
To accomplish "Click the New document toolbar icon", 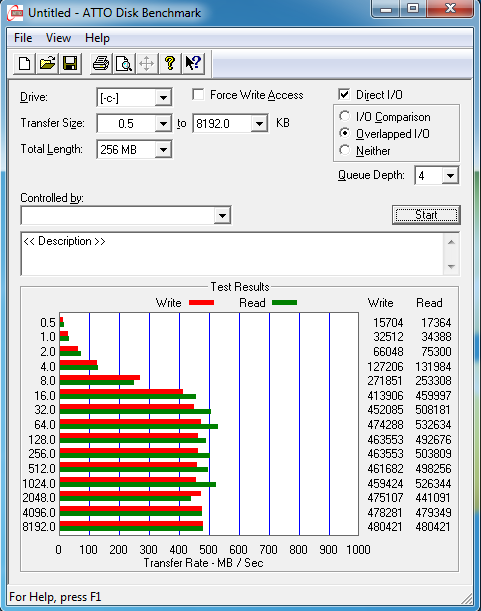I will [x=24, y=63].
